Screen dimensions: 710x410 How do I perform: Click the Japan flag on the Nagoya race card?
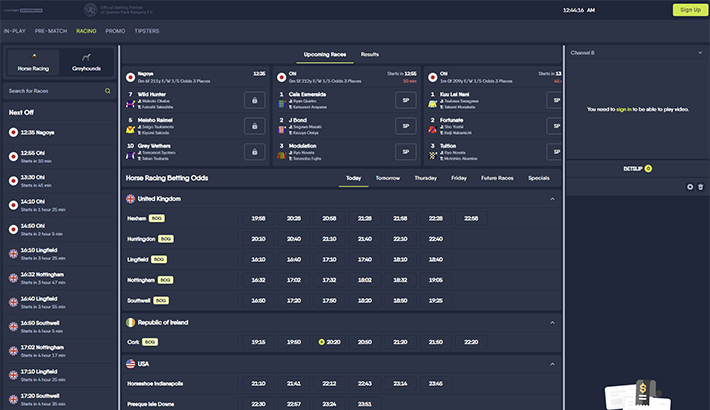130,77
